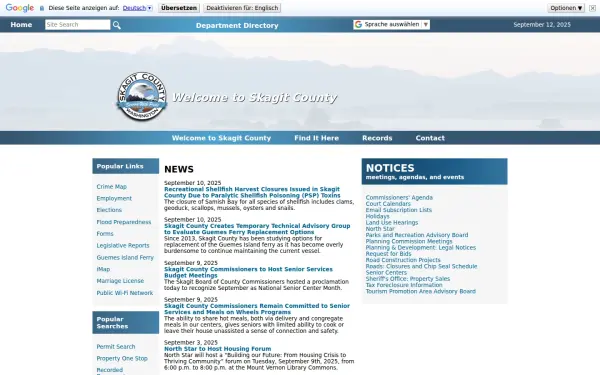The width and height of the screenshot is (600, 375).
Task: Open the Public Wi-Fi Network link
Action: click(124, 293)
